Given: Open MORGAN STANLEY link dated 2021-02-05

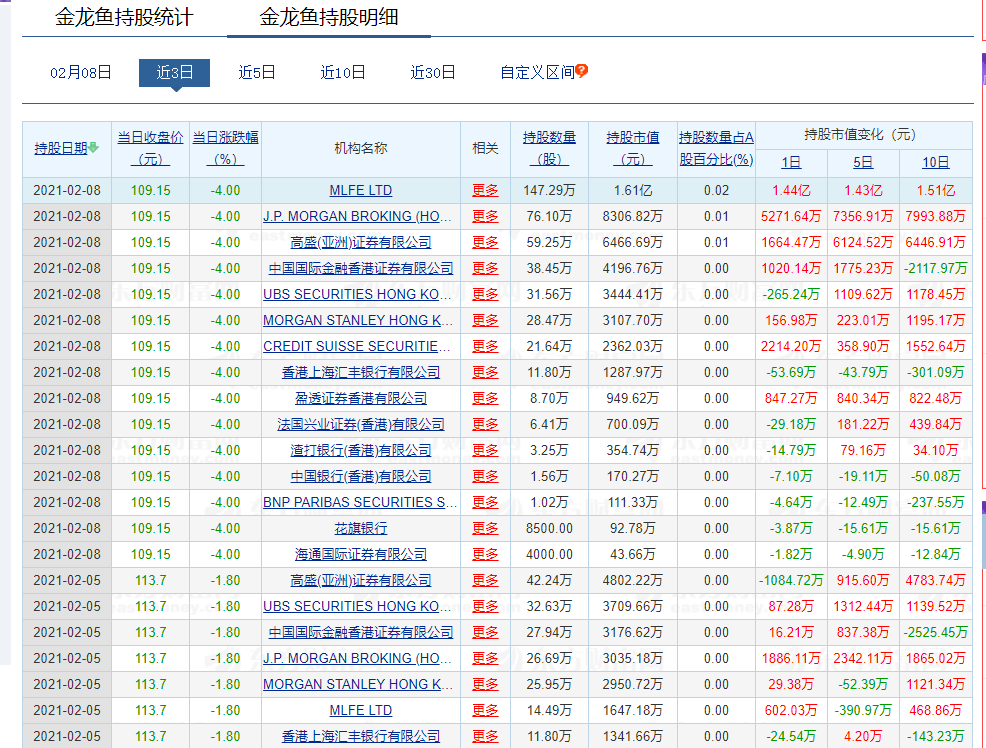Looking at the screenshot, I should 358,685.
